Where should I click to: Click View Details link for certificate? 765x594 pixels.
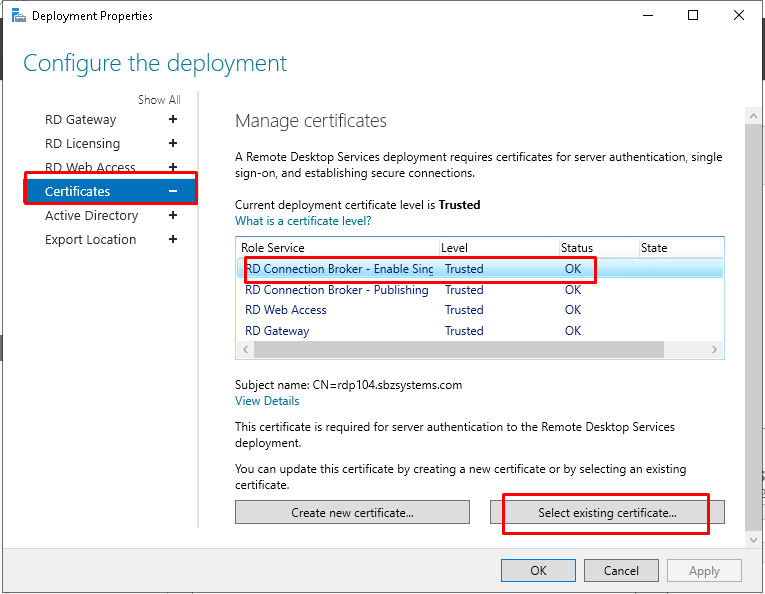267,401
